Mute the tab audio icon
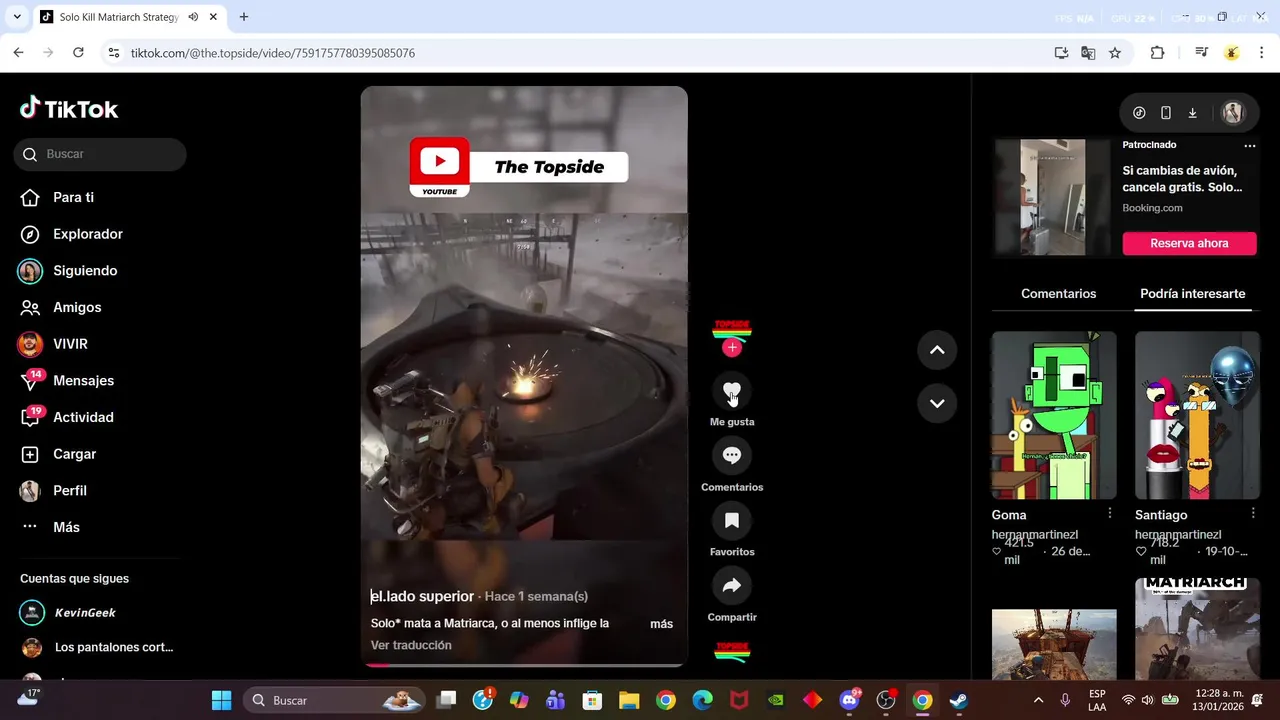 193,17
